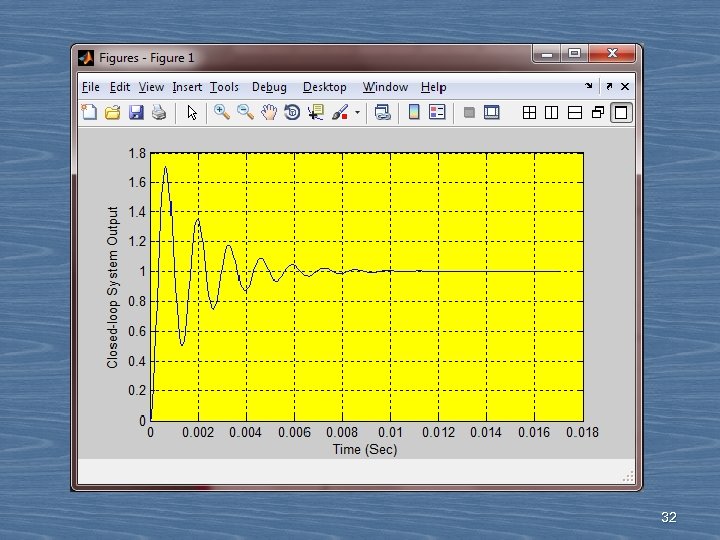Open the Edit menu

[x=120, y=87]
